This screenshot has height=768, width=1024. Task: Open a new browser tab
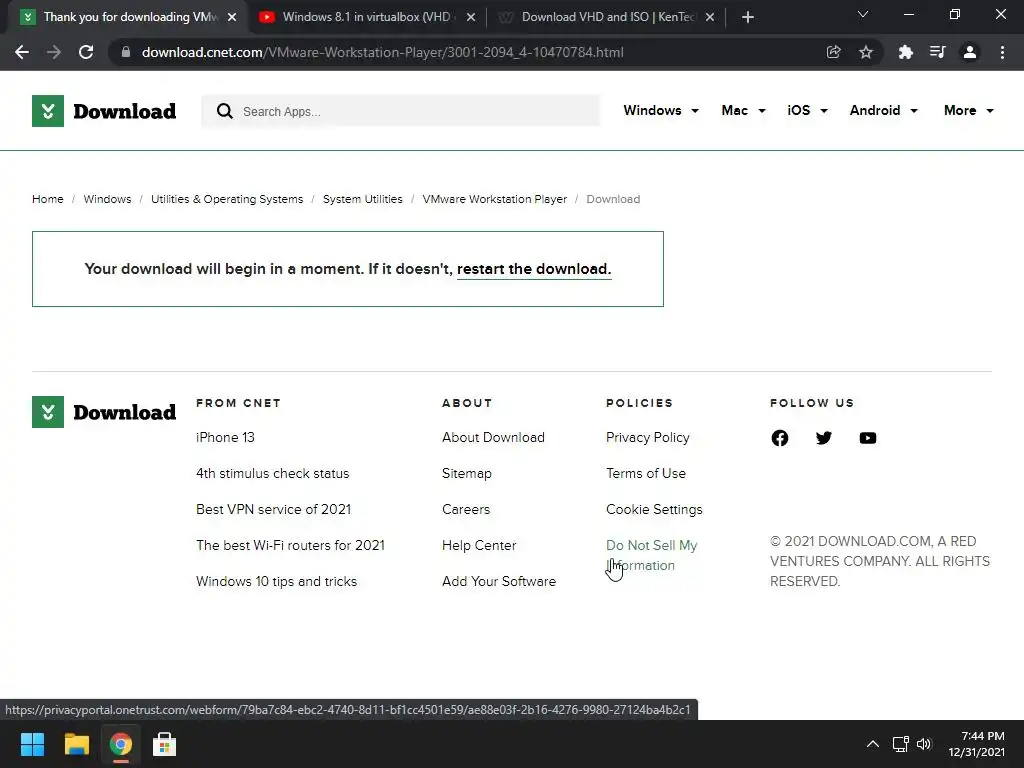coord(748,17)
